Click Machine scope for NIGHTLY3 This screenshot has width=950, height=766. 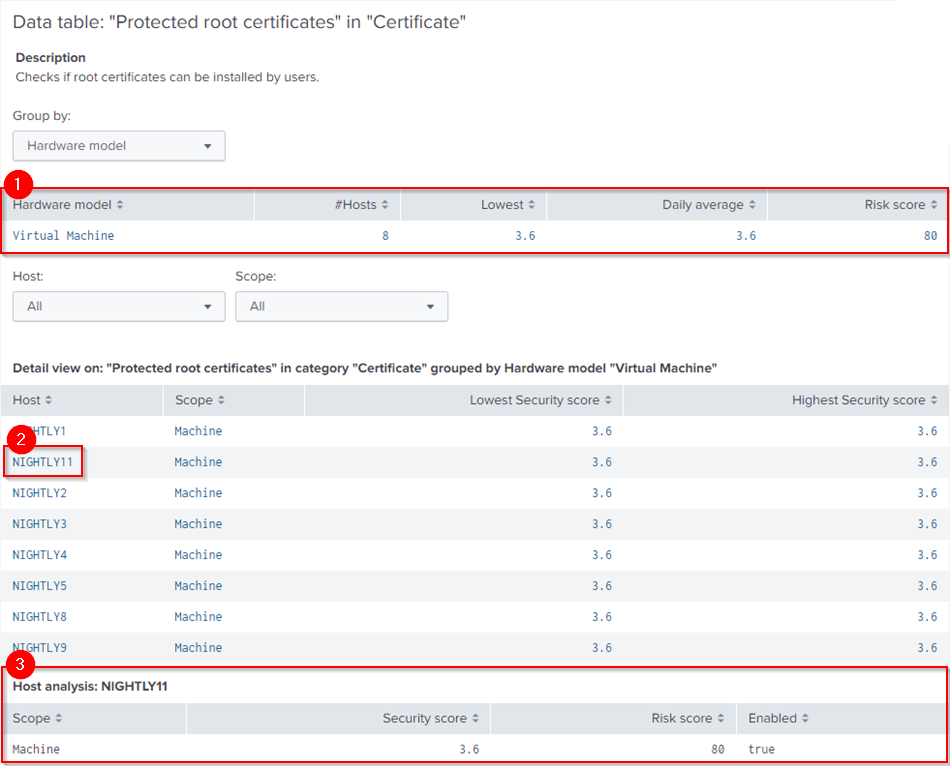click(198, 524)
